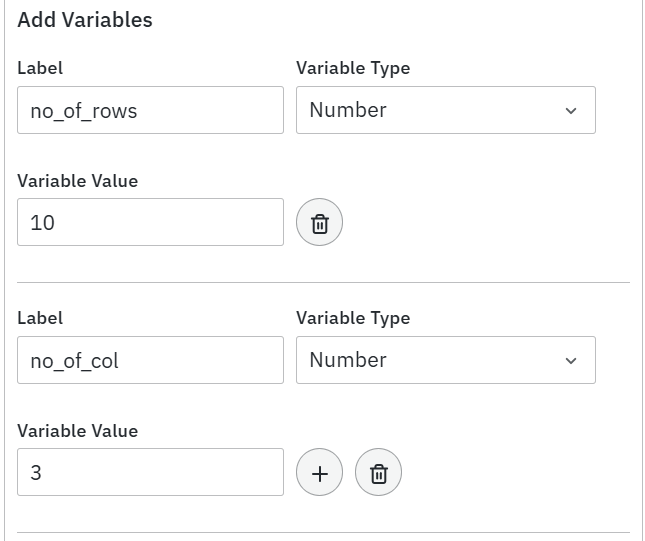This screenshot has height=541, width=645.
Task: Delete the no_of_rows variable using trash icon
Action: click(320, 223)
